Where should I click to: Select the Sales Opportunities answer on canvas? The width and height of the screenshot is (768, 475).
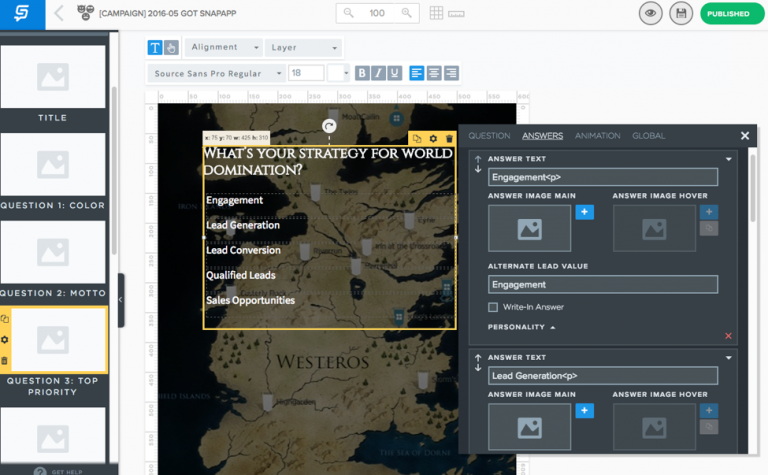coord(250,300)
